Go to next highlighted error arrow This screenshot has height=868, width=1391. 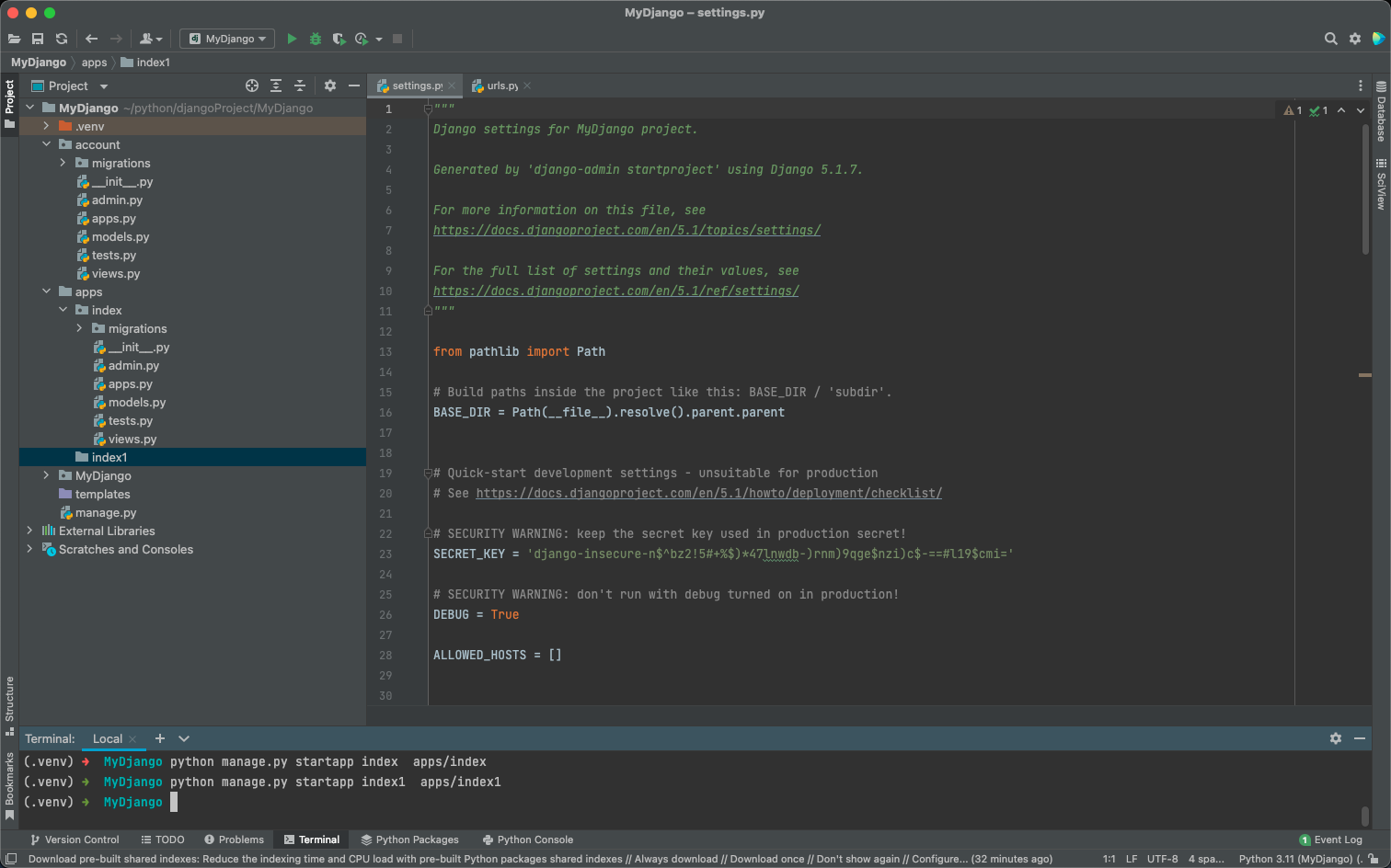(x=1361, y=110)
